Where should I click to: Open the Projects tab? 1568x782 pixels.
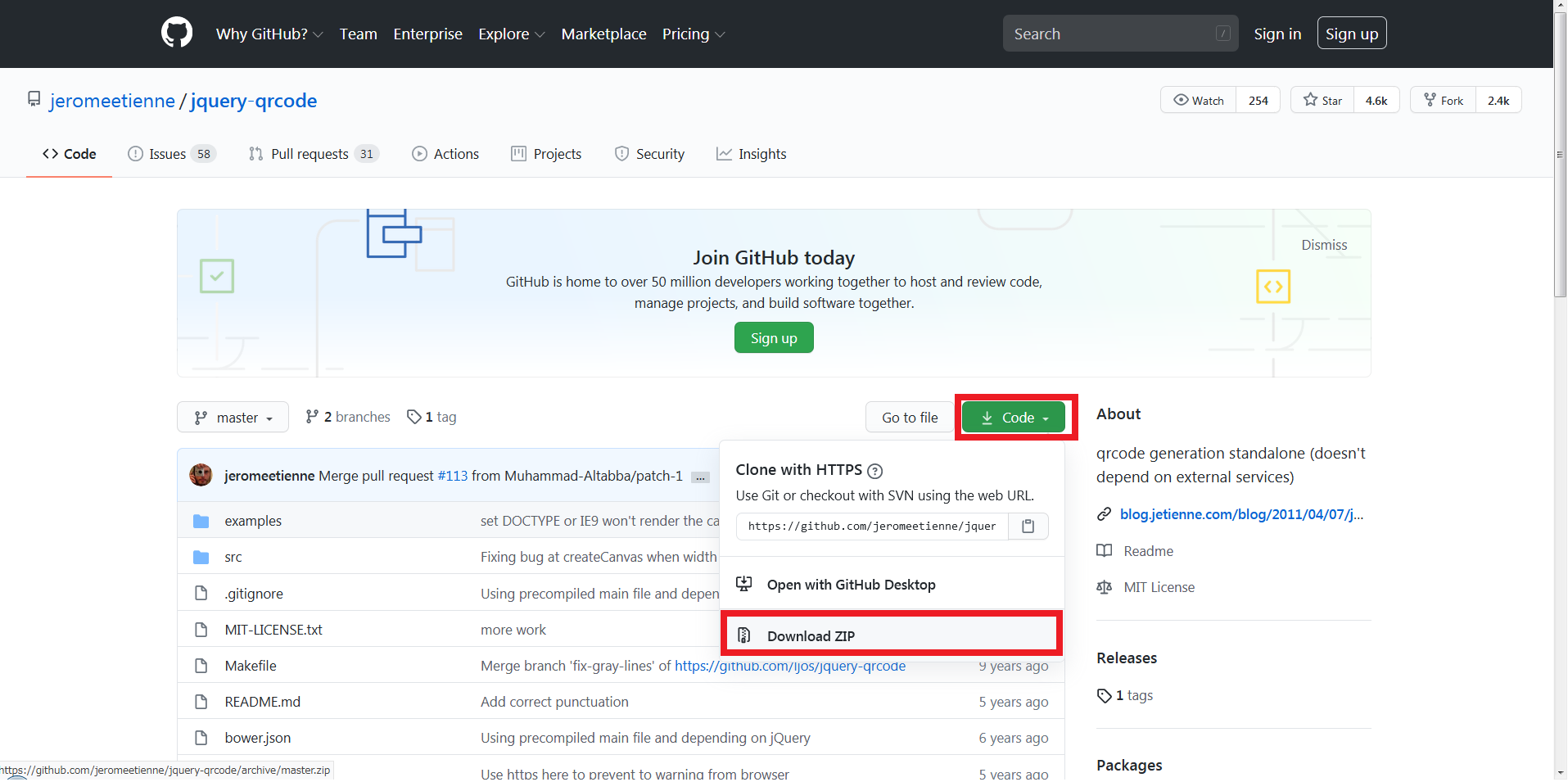coord(546,154)
